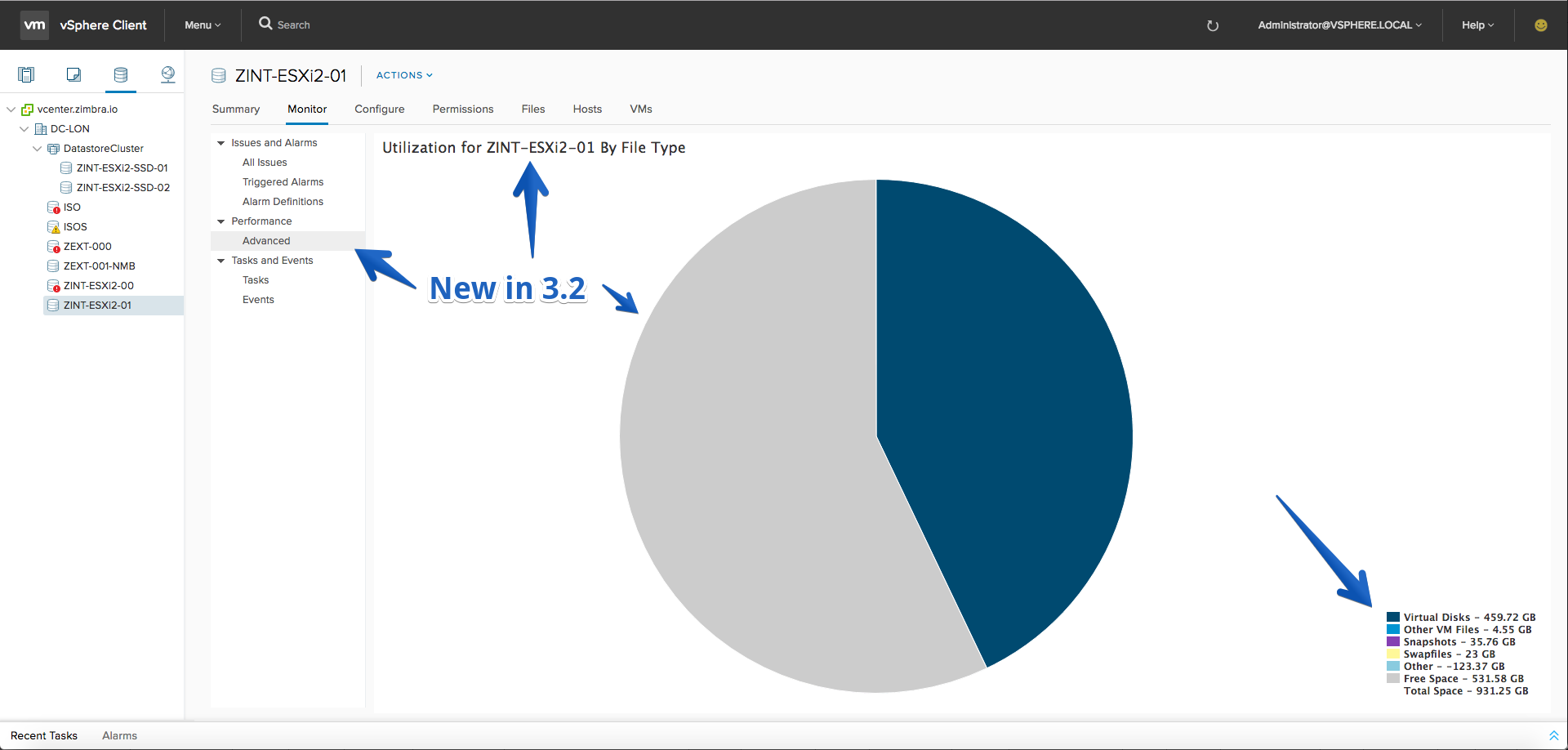Open the Administrator@VSPHERE.LOCAL user menu
The image size is (1568, 750).
(1339, 25)
